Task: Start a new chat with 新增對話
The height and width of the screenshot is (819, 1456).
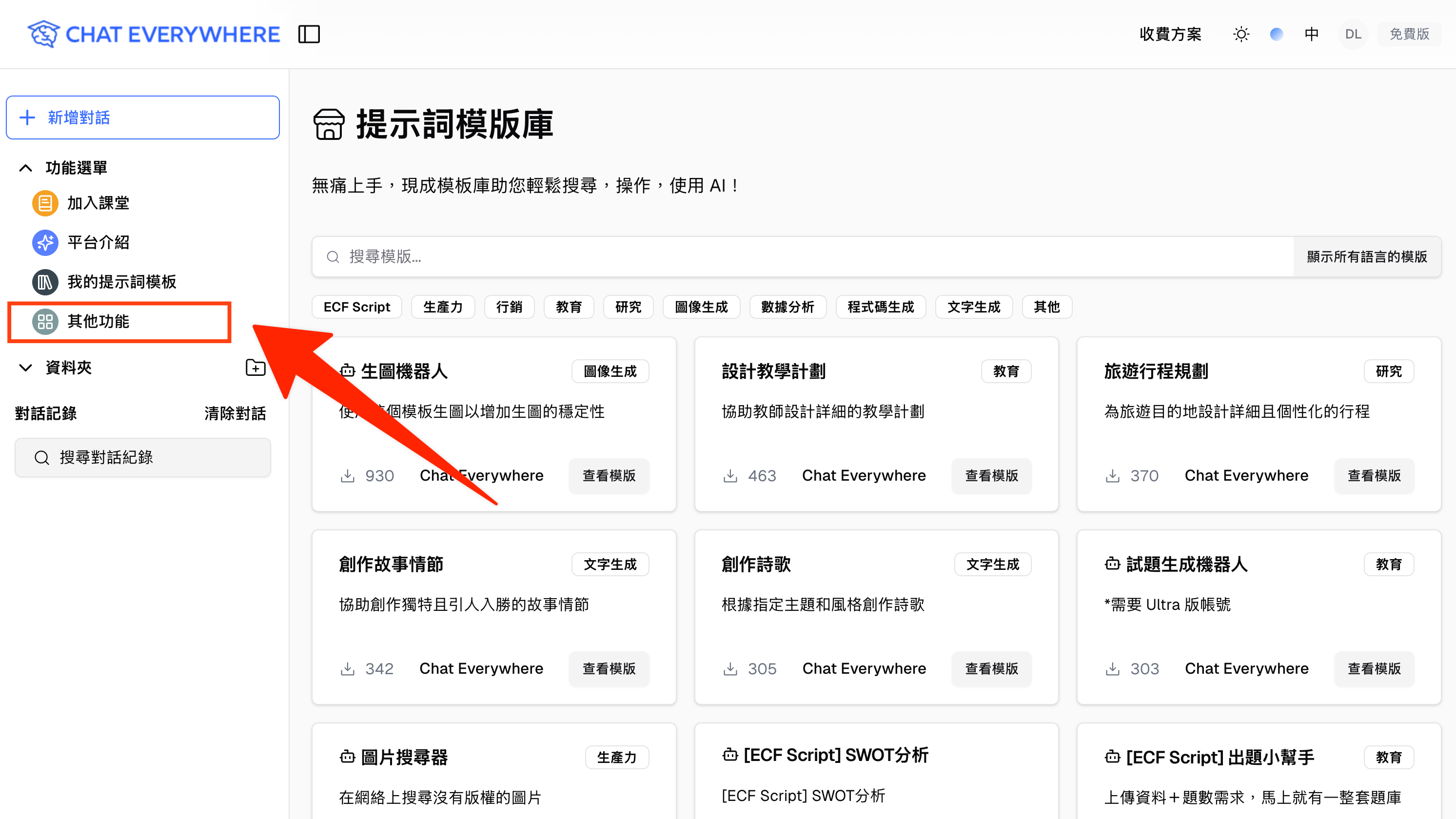Action: pos(143,117)
